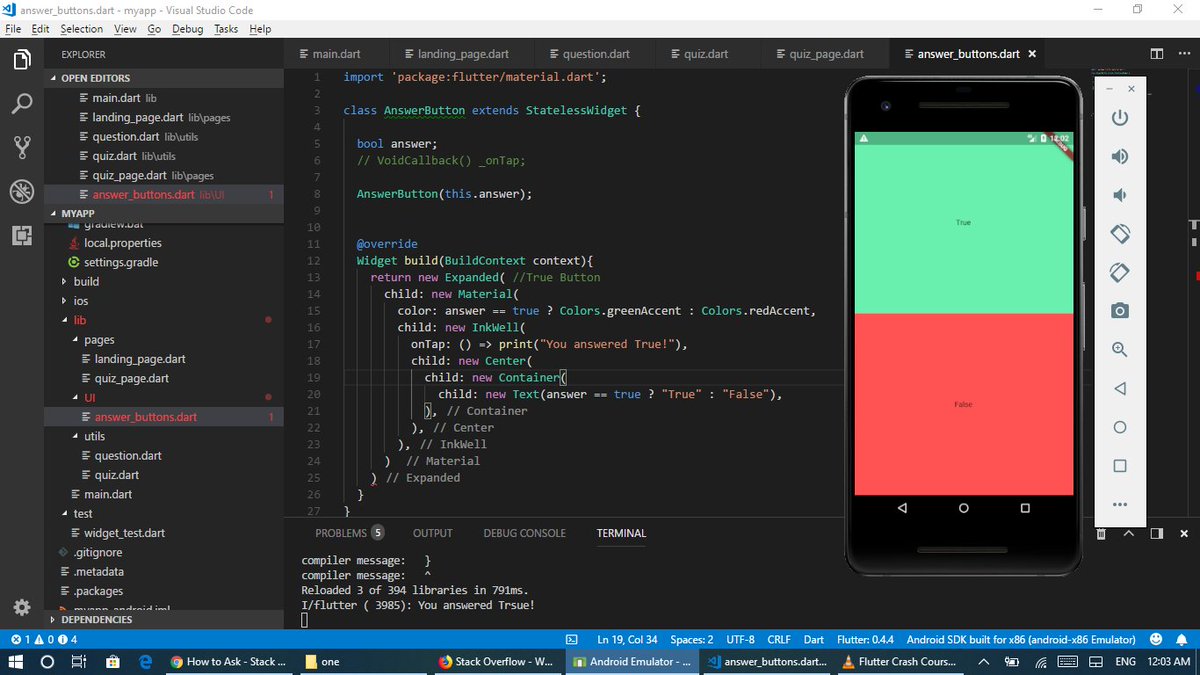Split the editor to the side
The width and height of the screenshot is (1200, 675).
click(1157, 54)
